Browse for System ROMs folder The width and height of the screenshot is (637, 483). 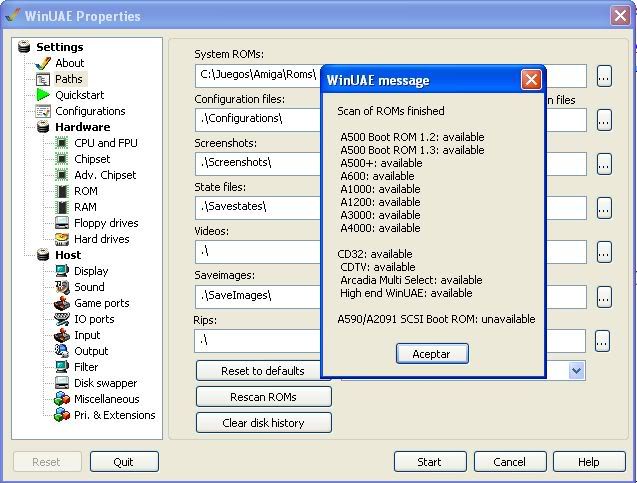pos(604,76)
